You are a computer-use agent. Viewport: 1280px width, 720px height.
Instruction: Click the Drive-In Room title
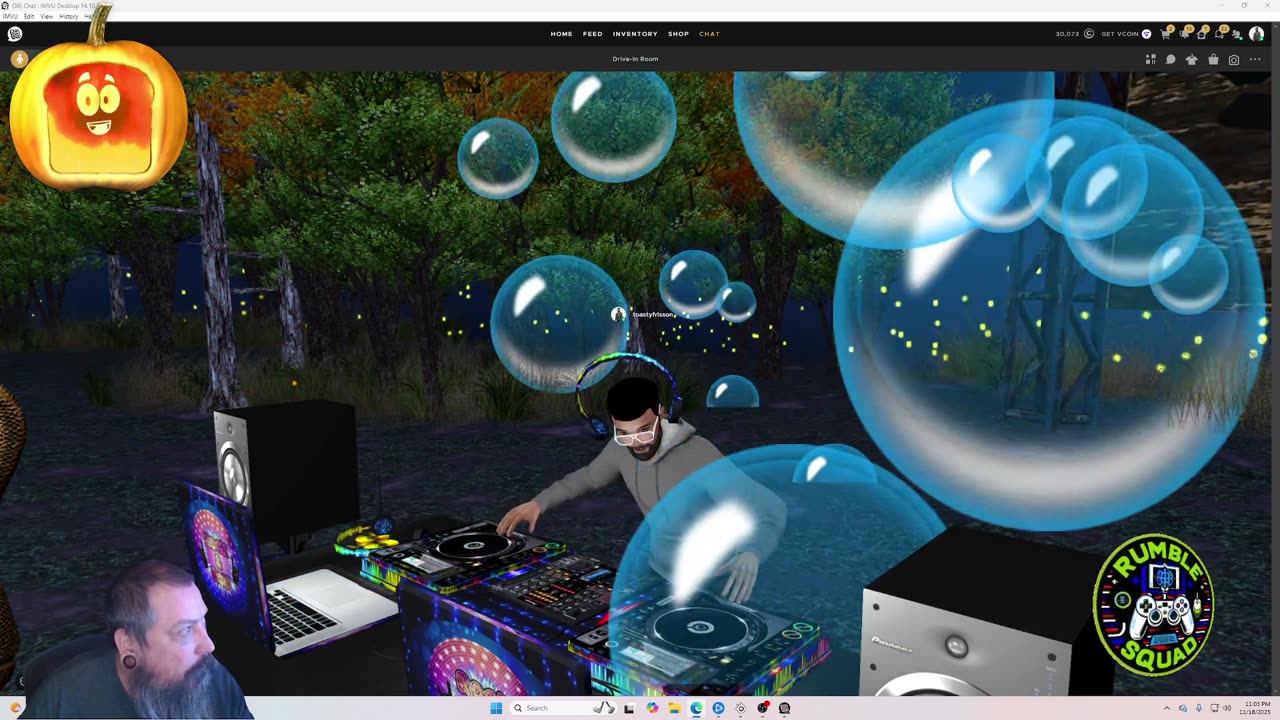click(x=635, y=59)
